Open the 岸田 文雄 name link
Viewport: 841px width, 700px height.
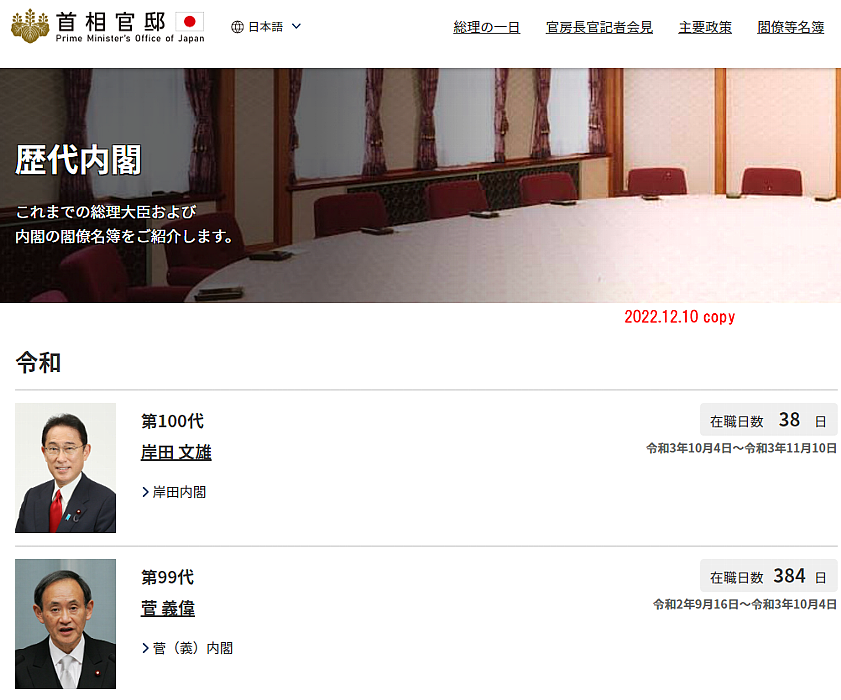(x=176, y=452)
